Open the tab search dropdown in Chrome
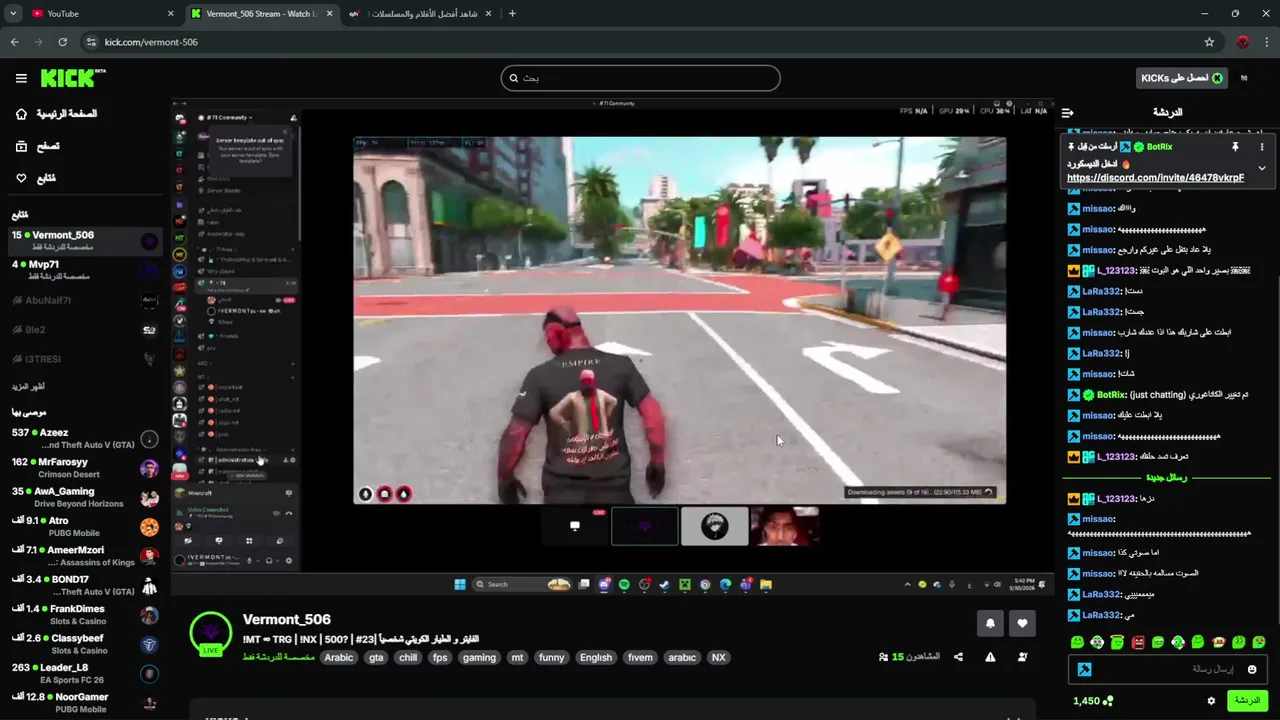This screenshot has width=1280, height=720. click(13, 14)
